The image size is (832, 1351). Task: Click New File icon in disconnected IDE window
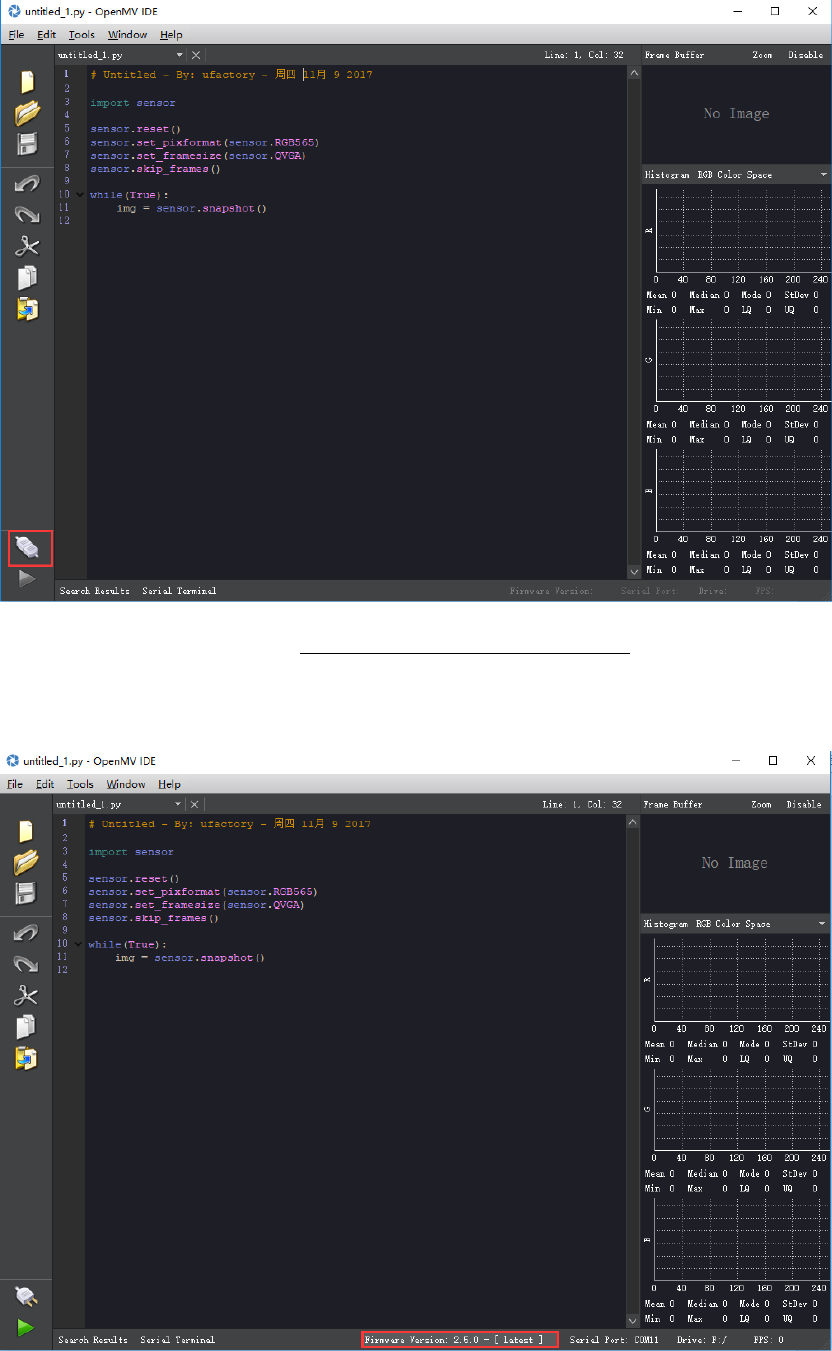pyautogui.click(x=27, y=82)
